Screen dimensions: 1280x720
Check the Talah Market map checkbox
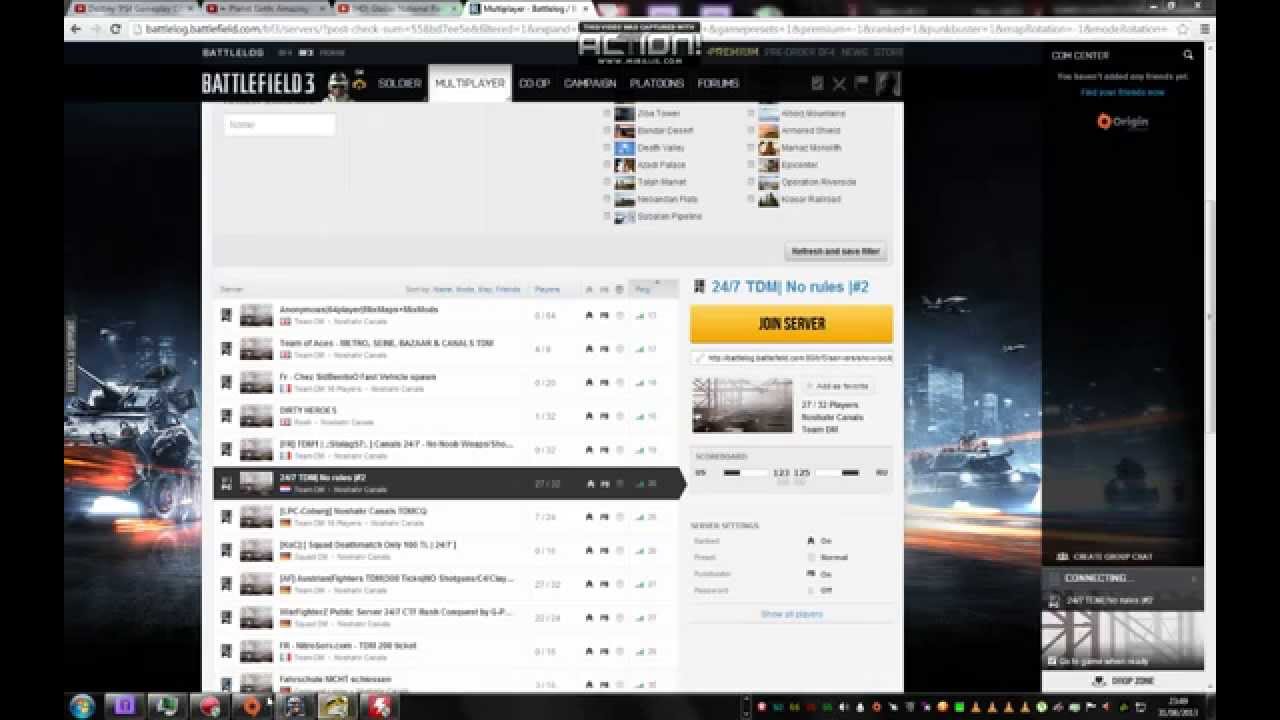[607, 182]
